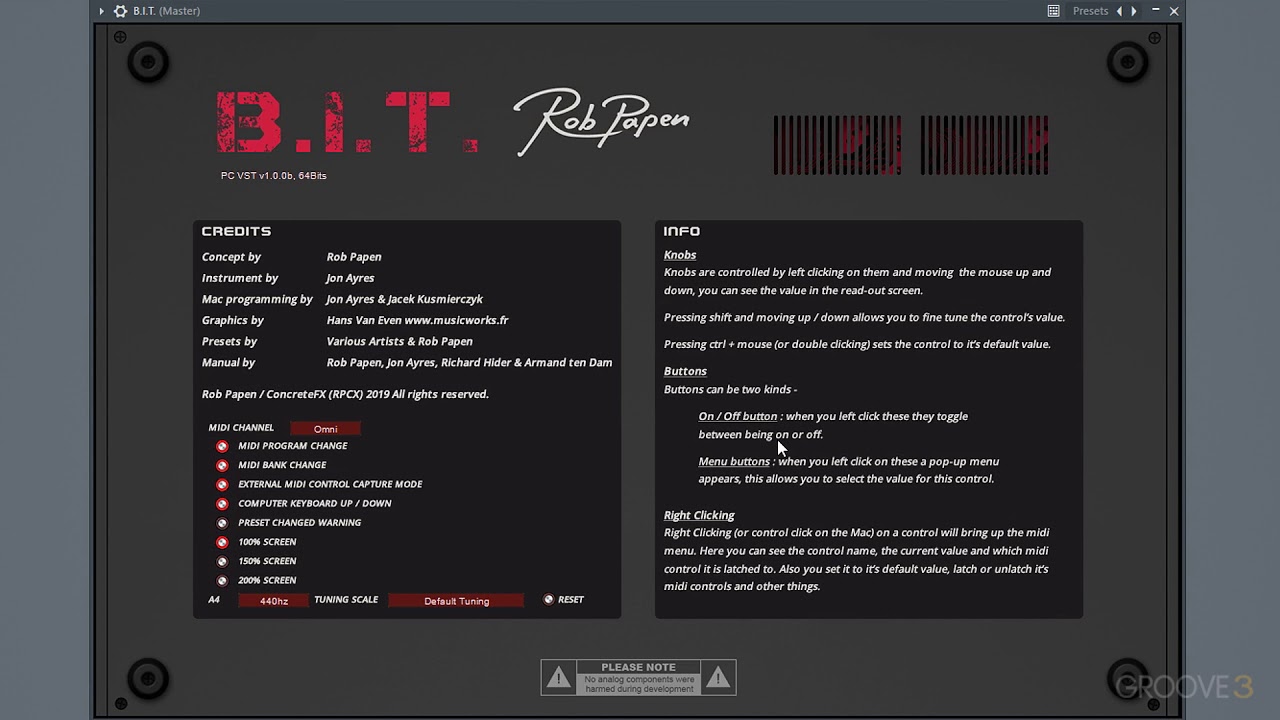Click the Manual by credits line
Image resolution: width=1280 pixels, height=720 pixels.
pyautogui.click(x=407, y=362)
